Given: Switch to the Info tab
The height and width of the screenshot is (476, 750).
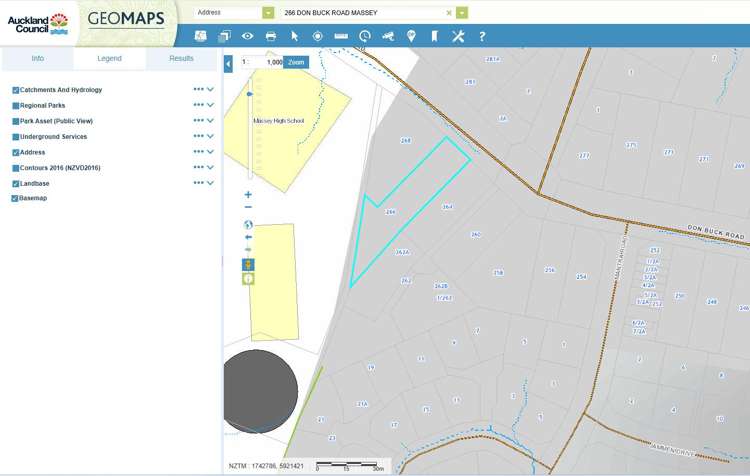Looking at the screenshot, I should point(37,59).
